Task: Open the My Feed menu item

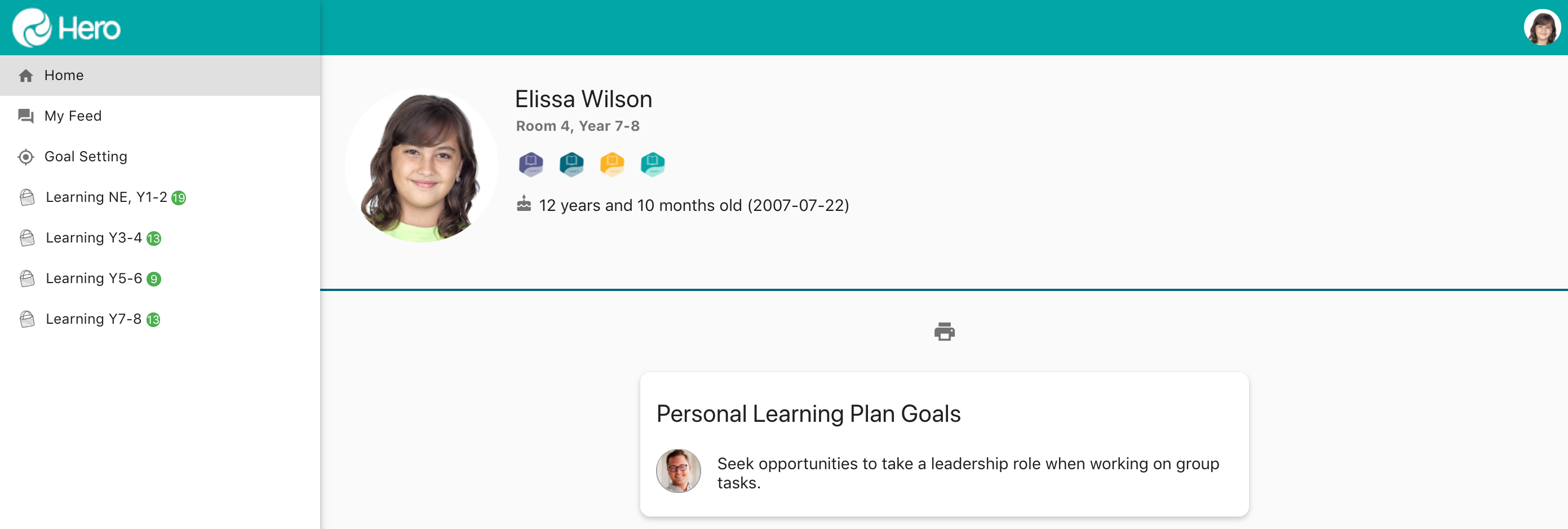Action: click(73, 116)
